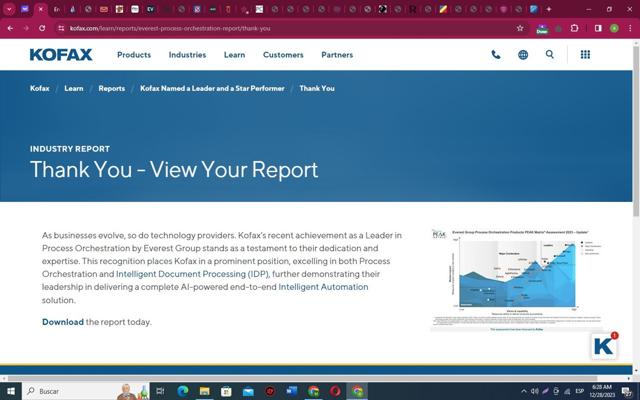Open the volume control in tray
Image resolution: width=640 pixels, height=400 pixels.
(534, 391)
